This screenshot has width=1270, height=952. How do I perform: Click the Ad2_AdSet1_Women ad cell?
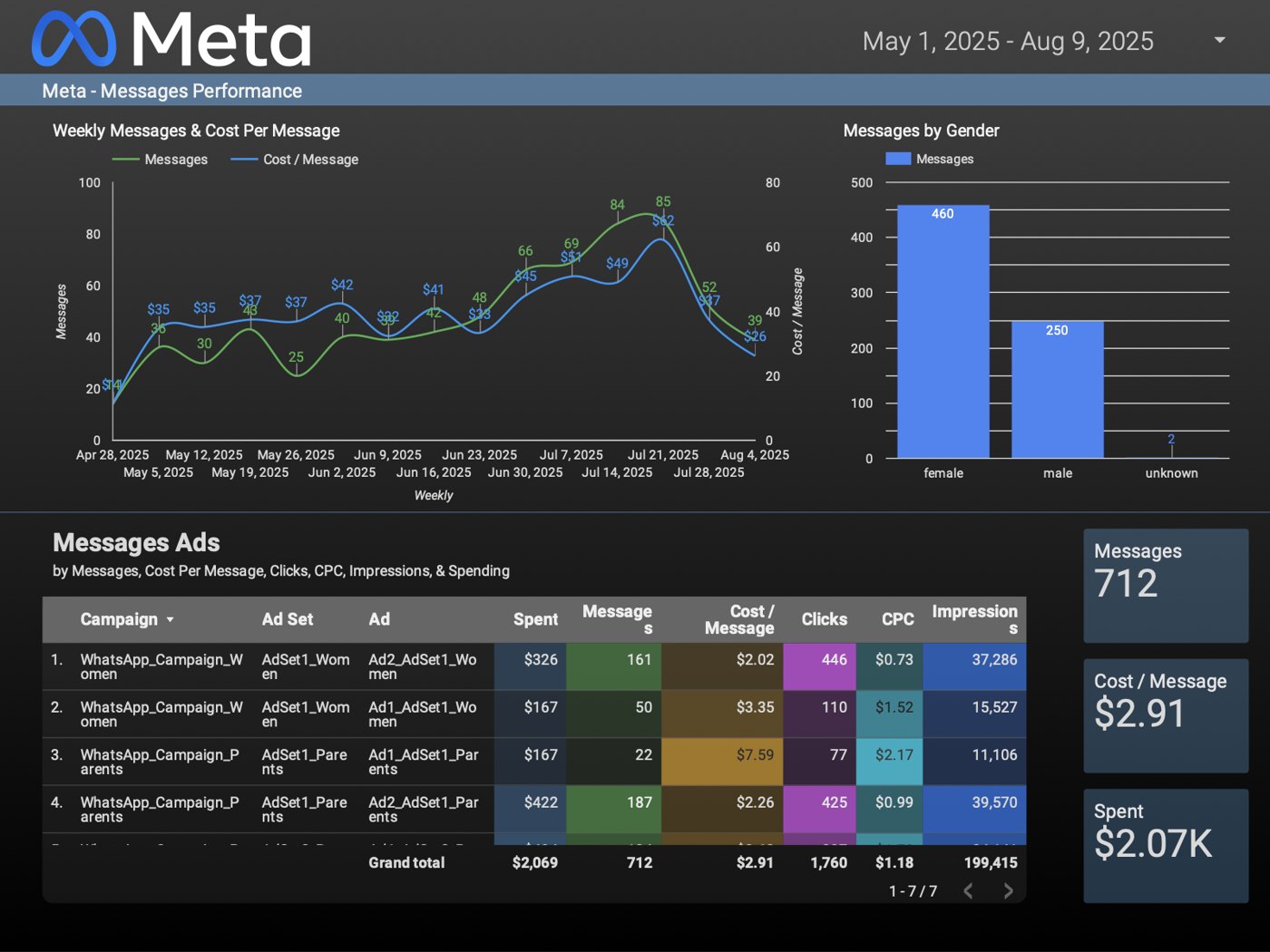[423, 667]
